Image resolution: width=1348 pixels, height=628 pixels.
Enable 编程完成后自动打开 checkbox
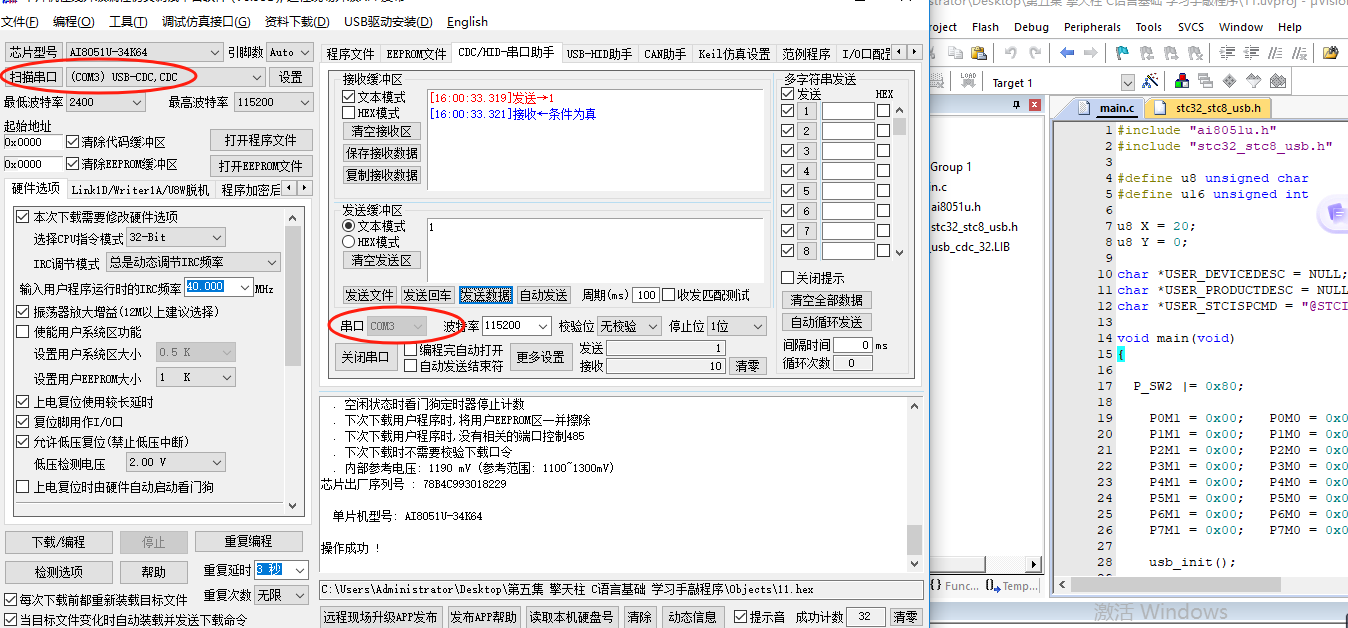[410, 350]
